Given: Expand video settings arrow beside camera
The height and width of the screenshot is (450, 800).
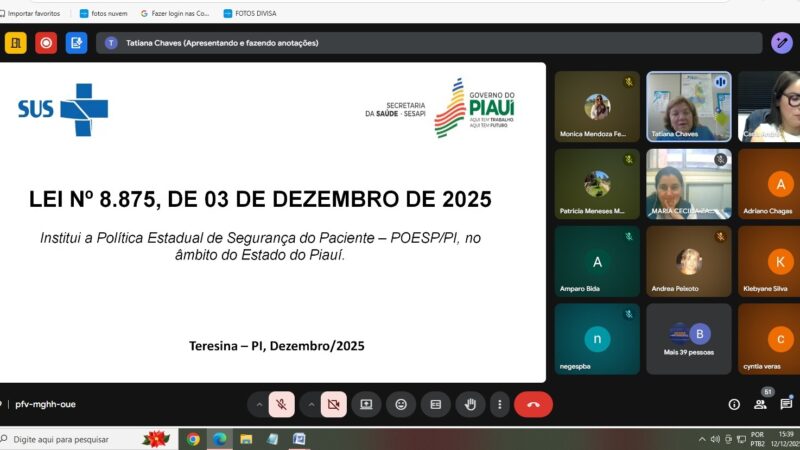Looking at the screenshot, I should point(311,405).
